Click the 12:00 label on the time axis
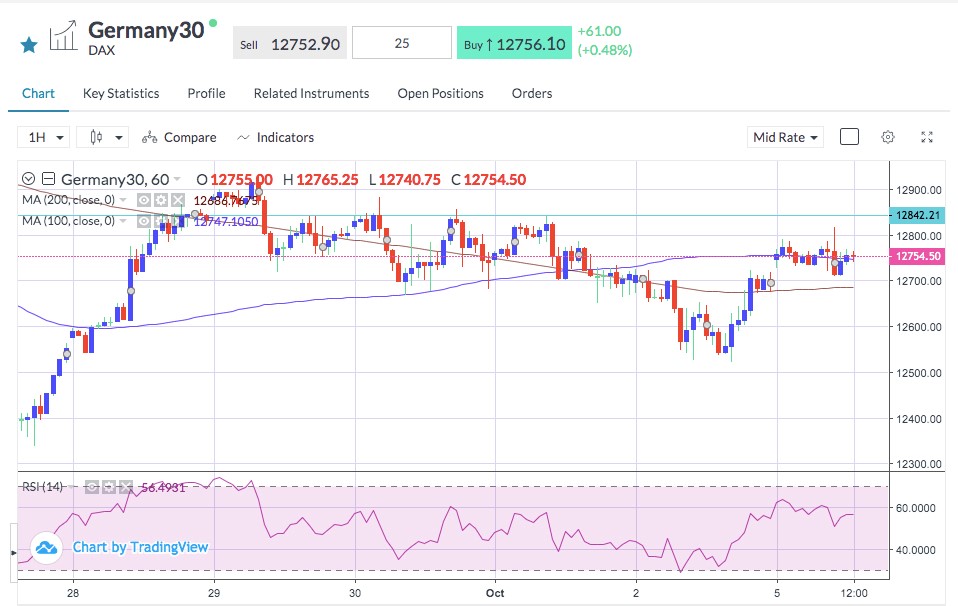Screen dimensions: 958x606 (x=854, y=593)
